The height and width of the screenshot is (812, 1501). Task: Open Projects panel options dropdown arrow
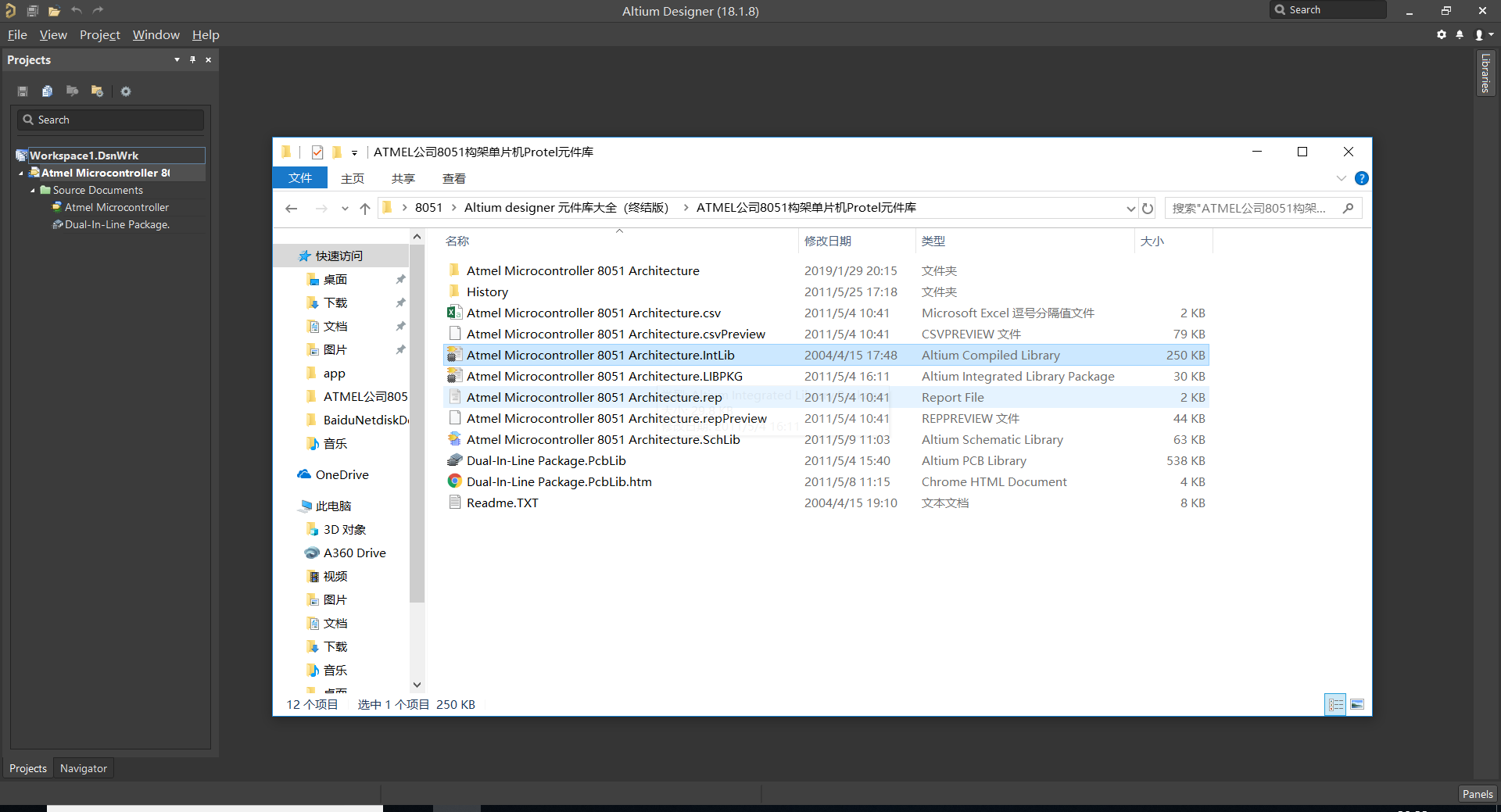(177, 59)
